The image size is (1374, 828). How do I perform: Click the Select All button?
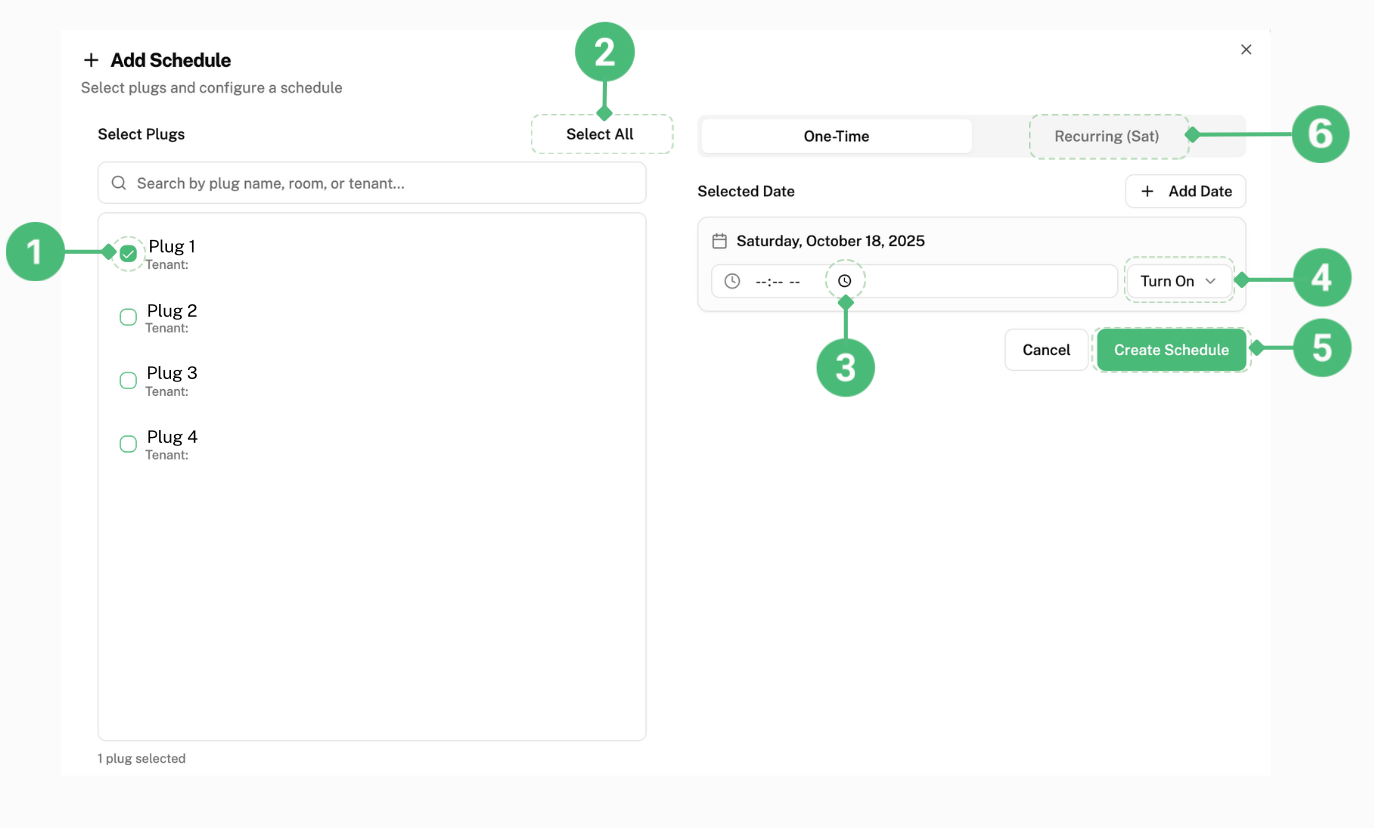[600, 134]
